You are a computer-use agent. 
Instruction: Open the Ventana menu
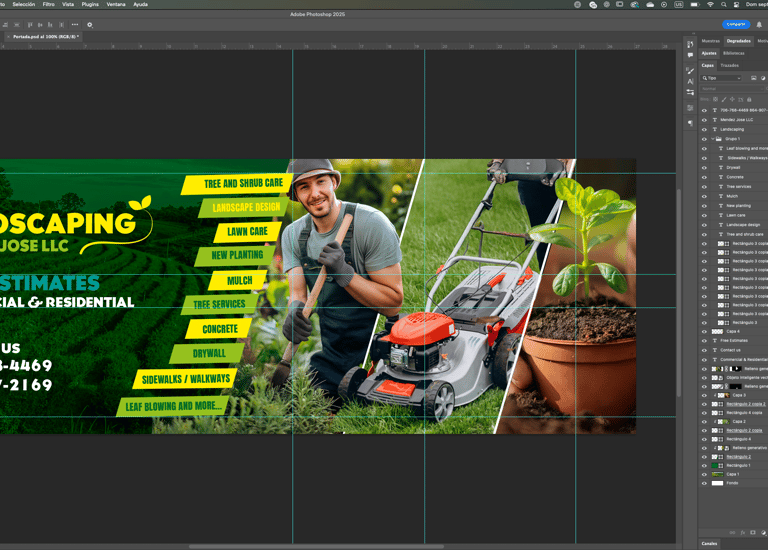[116, 4]
